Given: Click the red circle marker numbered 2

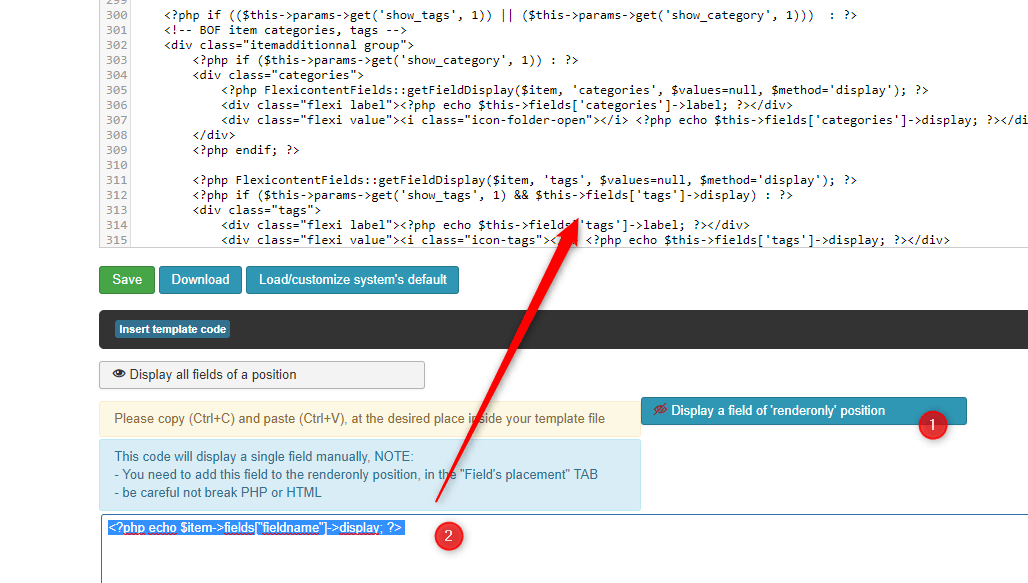Looking at the screenshot, I should tap(448, 537).
